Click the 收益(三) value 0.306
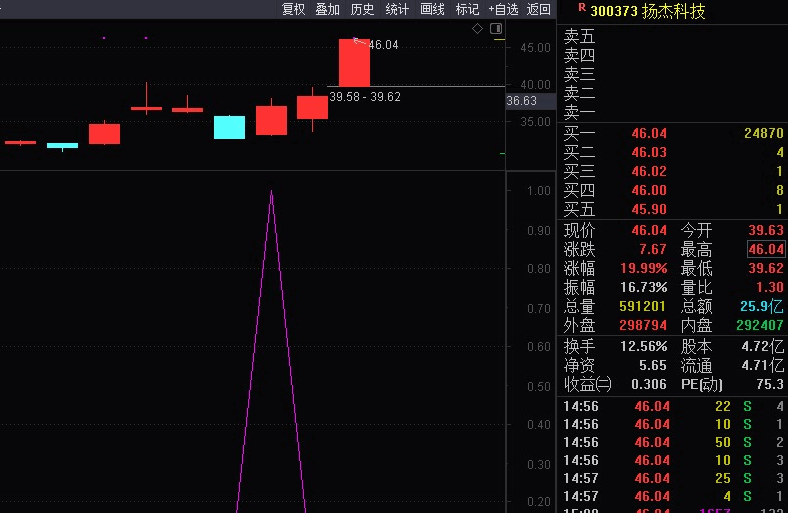The image size is (788, 513). 649,384
